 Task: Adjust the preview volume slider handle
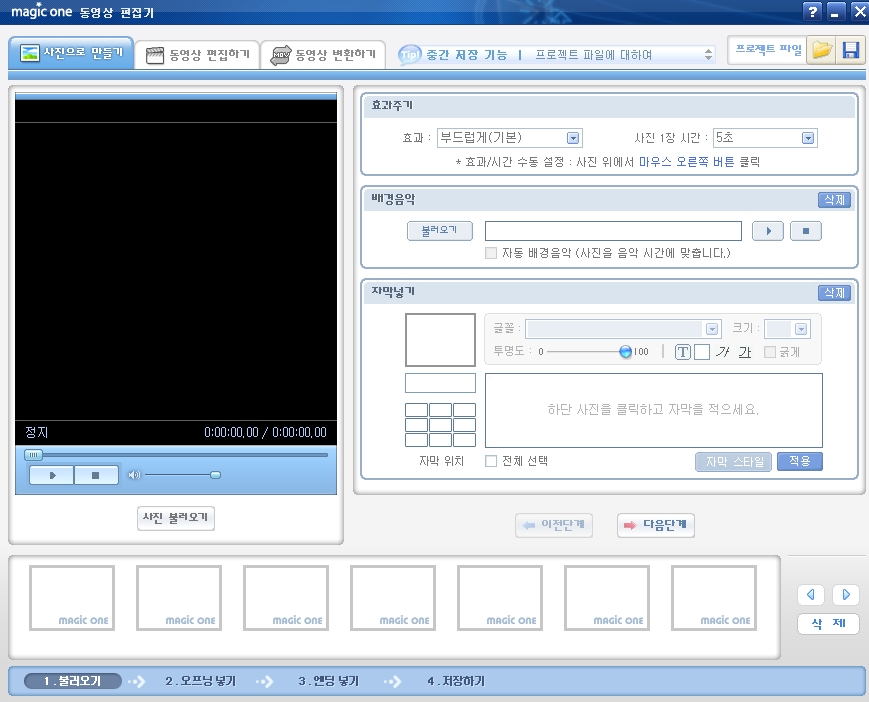tap(216, 475)
